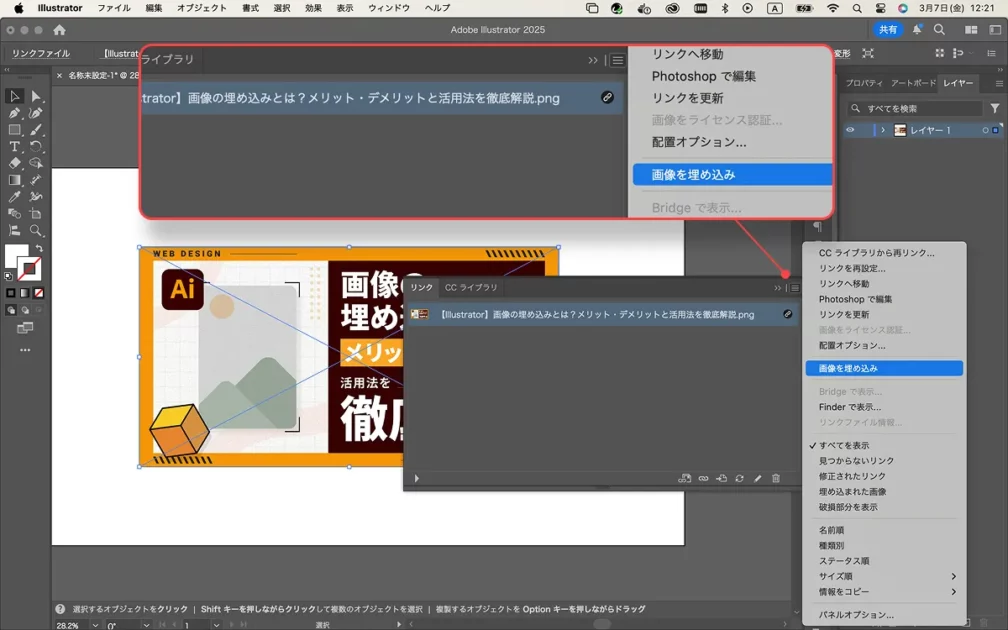Click the trash icon in the Links panel
This screenshot has width=1008, height=630.
[776, 479]
